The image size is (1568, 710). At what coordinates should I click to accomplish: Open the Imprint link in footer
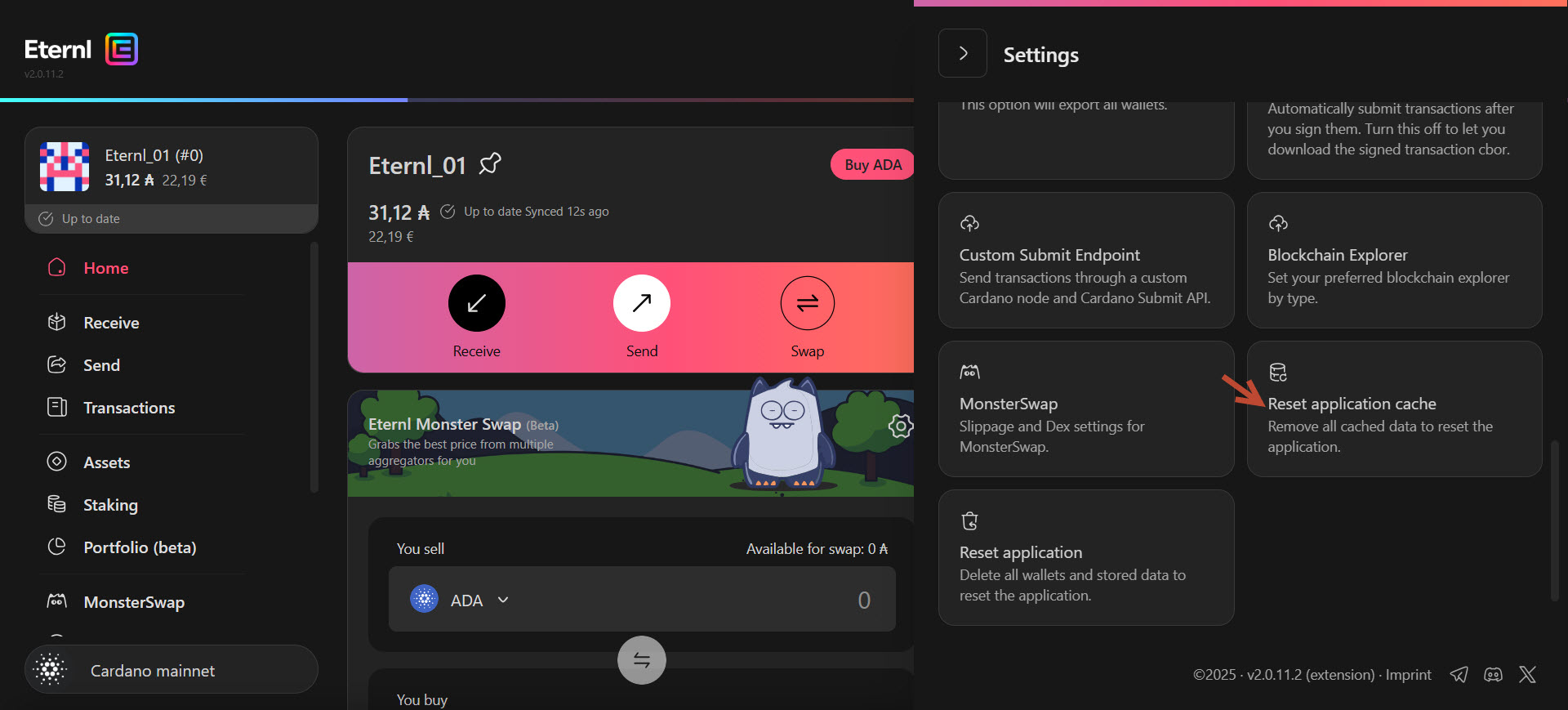click(x=1408, y=675)
